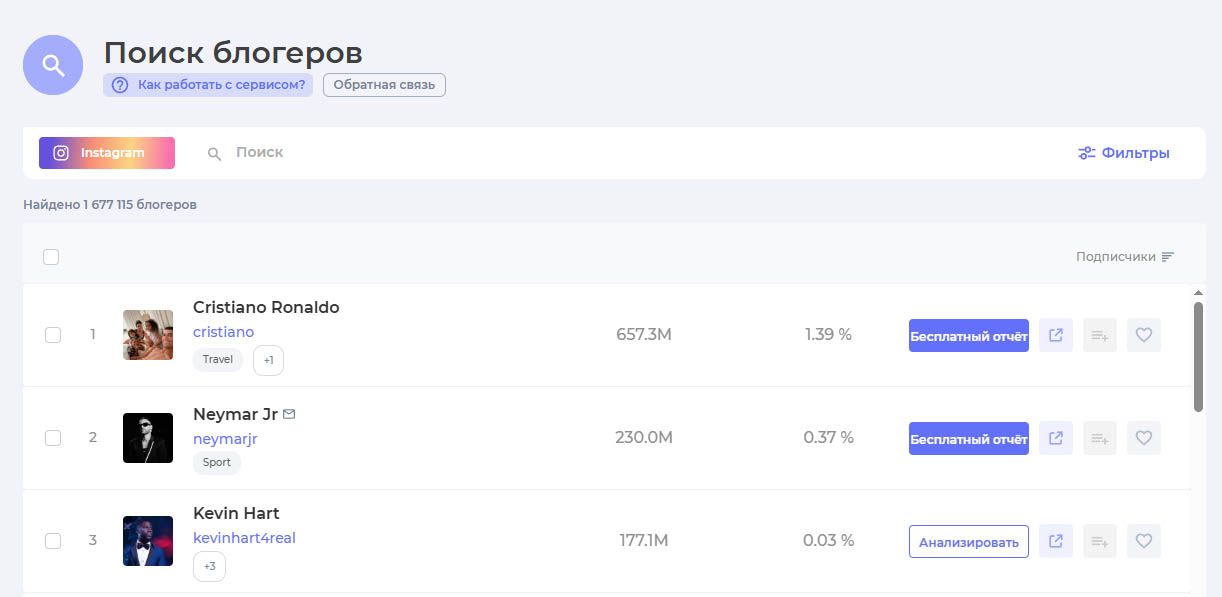1222x597 pixels.
Task: Open Neymar Jr's profile in a new tab icon
Action: 1056,439
